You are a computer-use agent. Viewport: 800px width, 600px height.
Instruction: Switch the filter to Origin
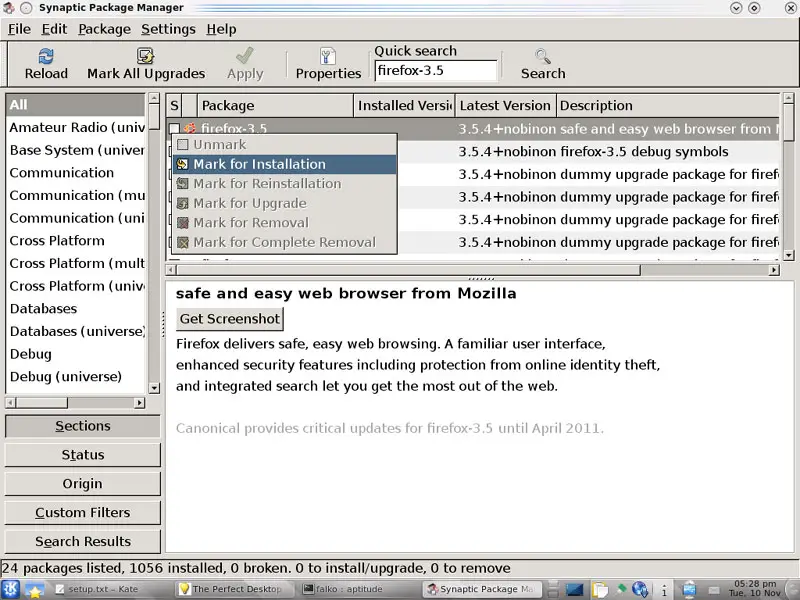83,484
